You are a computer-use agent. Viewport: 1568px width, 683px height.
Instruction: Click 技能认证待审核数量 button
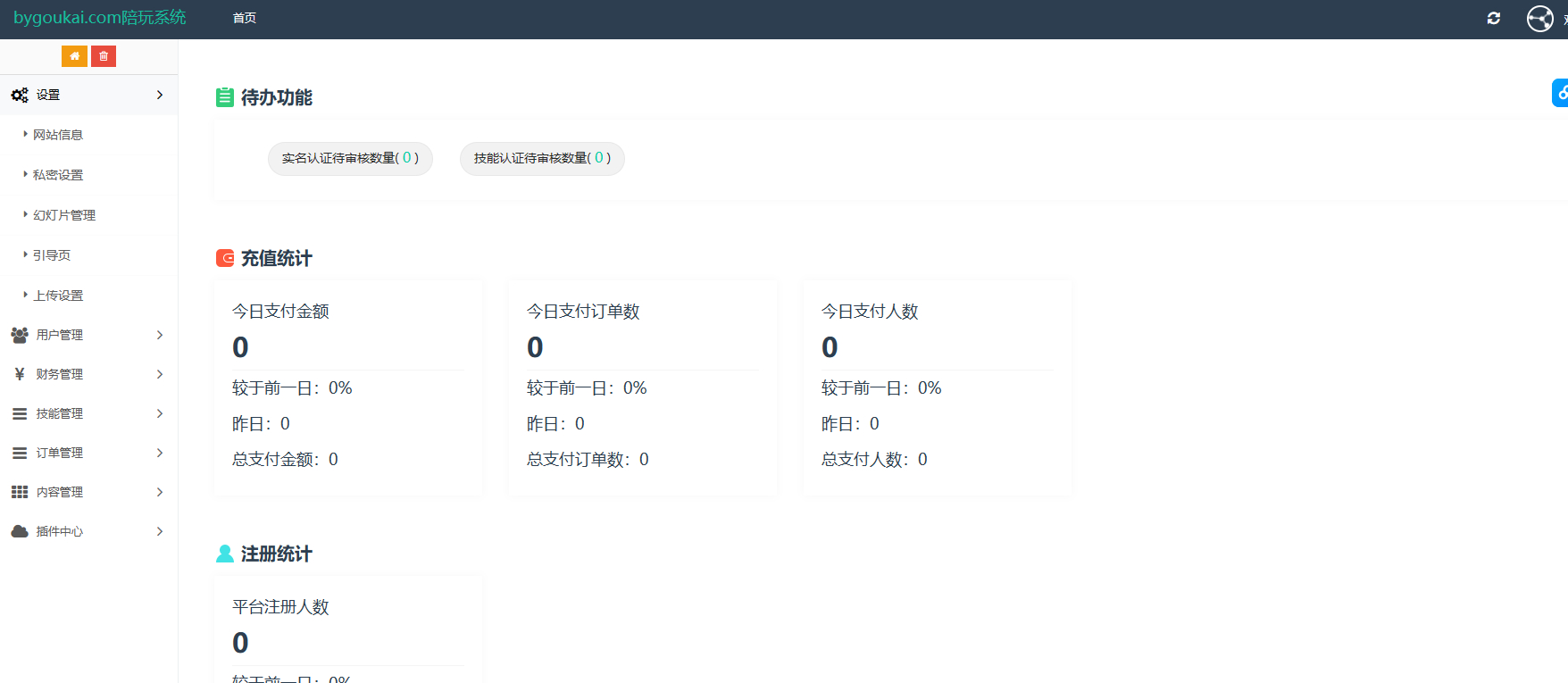[x=542, y=158]
